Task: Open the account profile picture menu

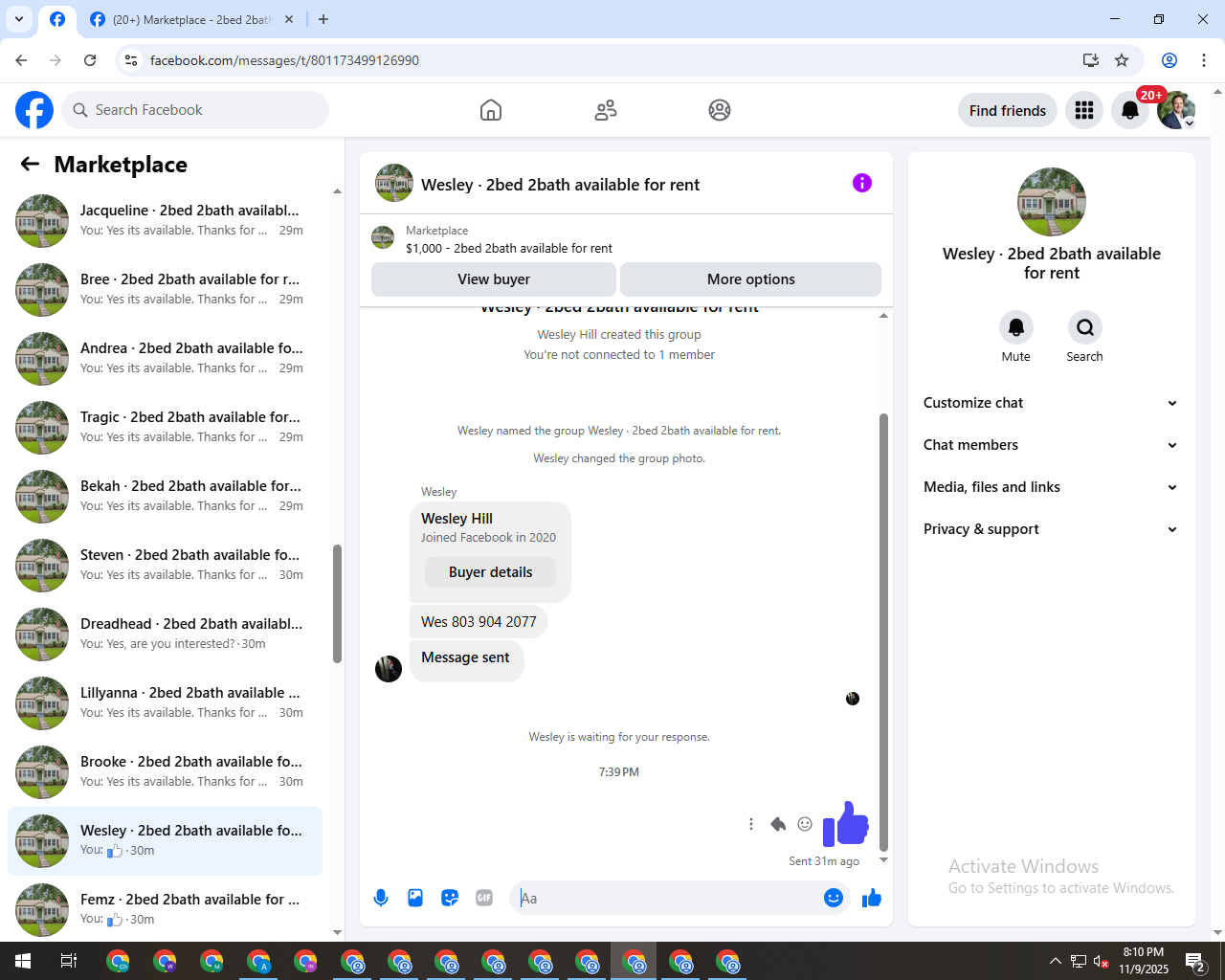Action: tap(1176, 110)
